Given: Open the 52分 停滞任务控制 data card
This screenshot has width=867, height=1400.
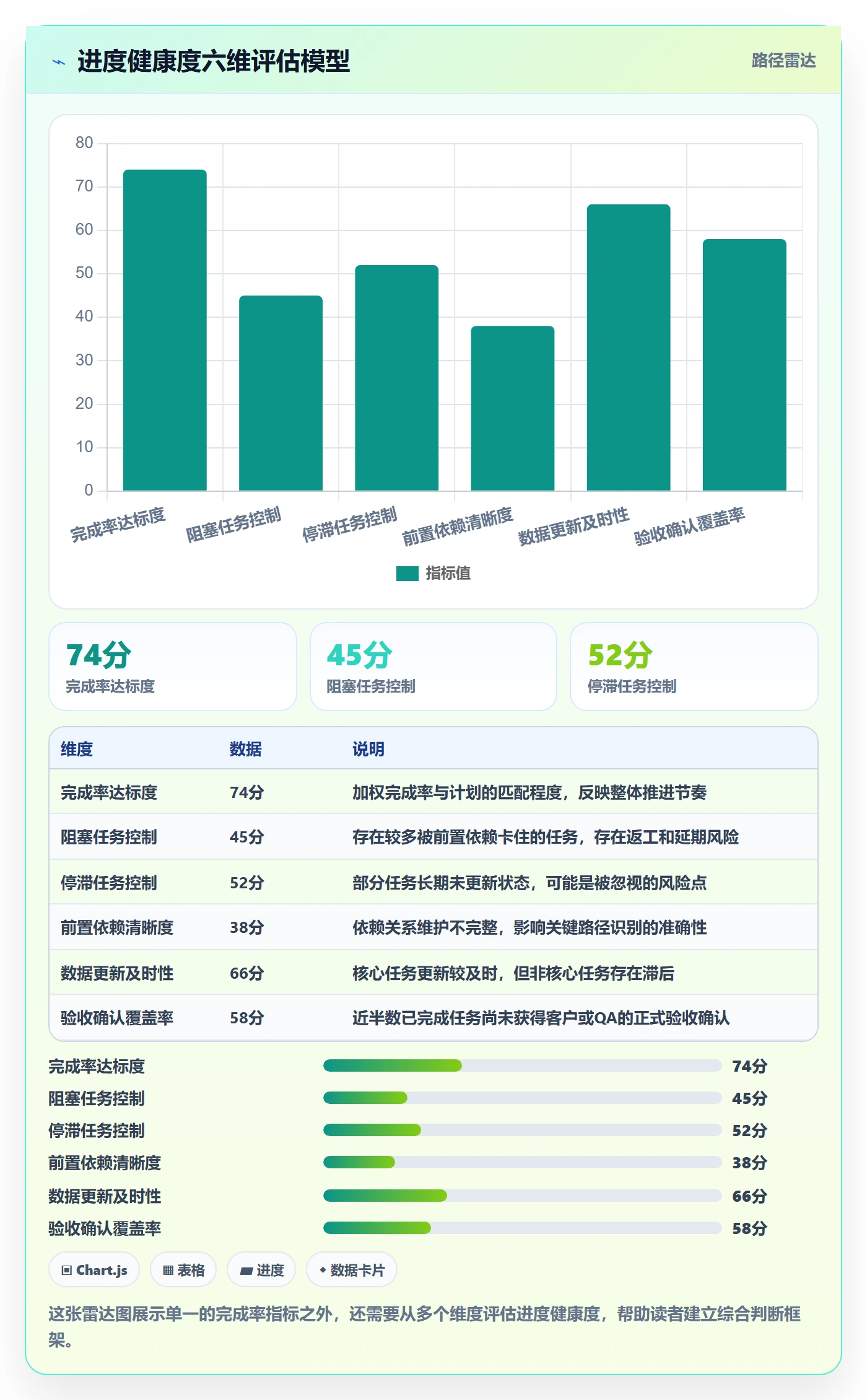Looking at the screenshot, I should (x=694, y=667).
